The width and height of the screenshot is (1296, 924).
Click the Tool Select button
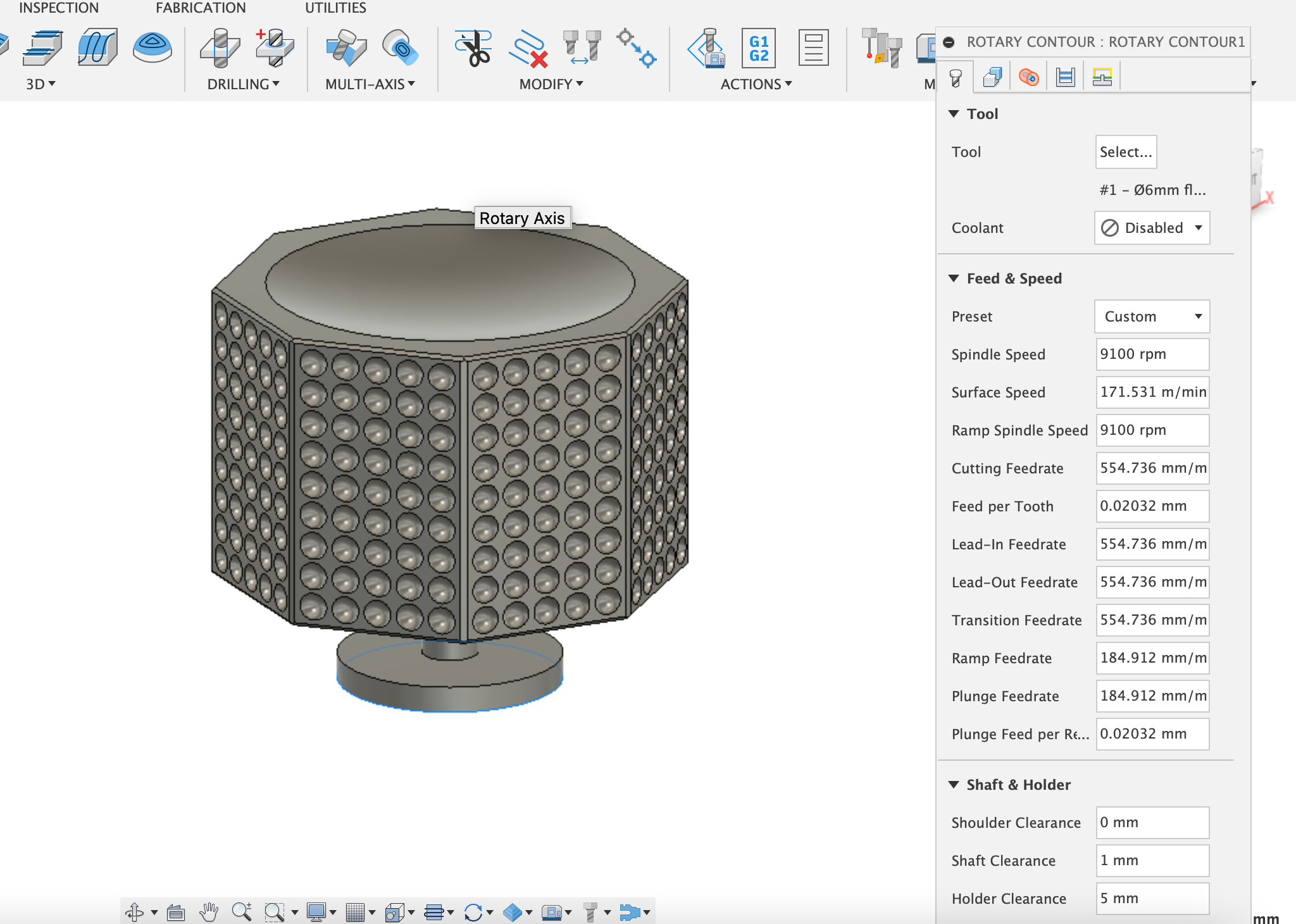[1125, 152]
